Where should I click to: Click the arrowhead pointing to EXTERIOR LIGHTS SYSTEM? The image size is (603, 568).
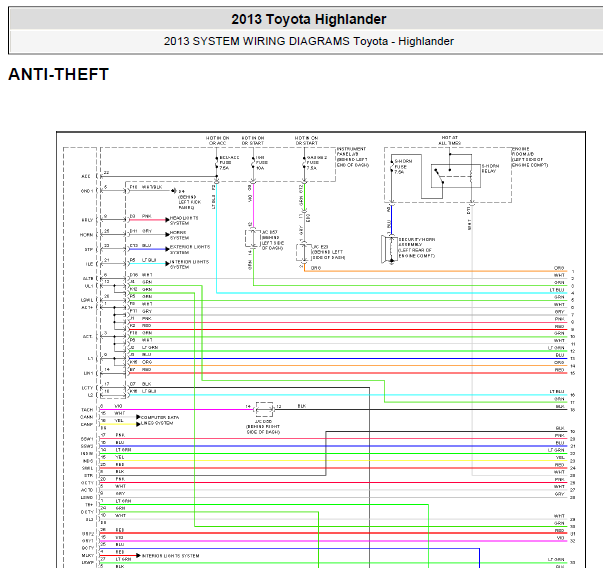[x=167, y=249]
